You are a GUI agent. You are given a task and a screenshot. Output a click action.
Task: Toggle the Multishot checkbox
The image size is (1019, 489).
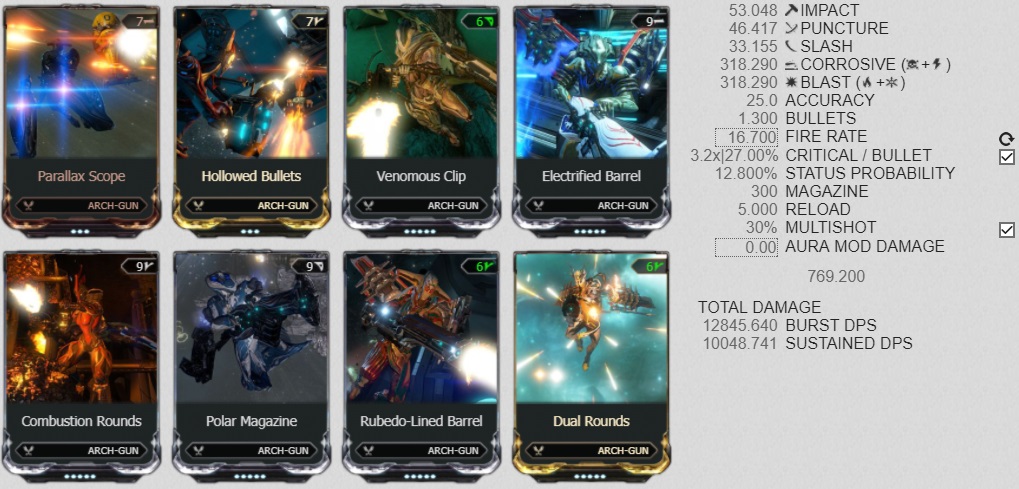click(x=1007, y=229)
